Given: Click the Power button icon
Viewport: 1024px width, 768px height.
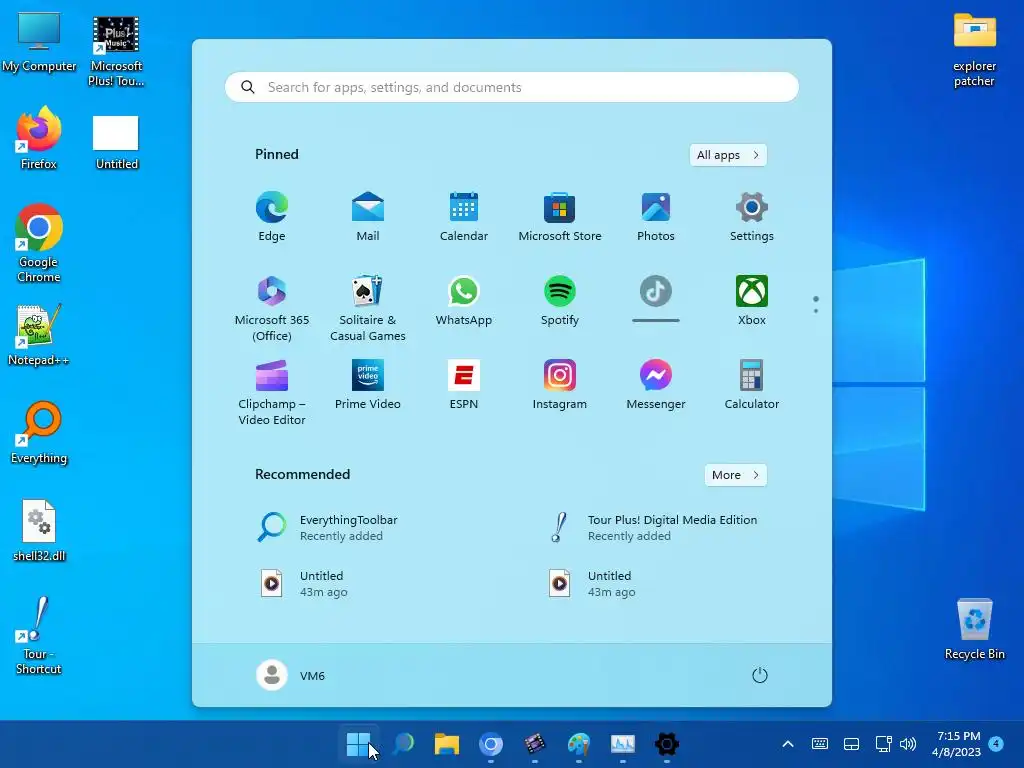Looking at the screenshot, I should pyautogui.click(x=760, y=675).
